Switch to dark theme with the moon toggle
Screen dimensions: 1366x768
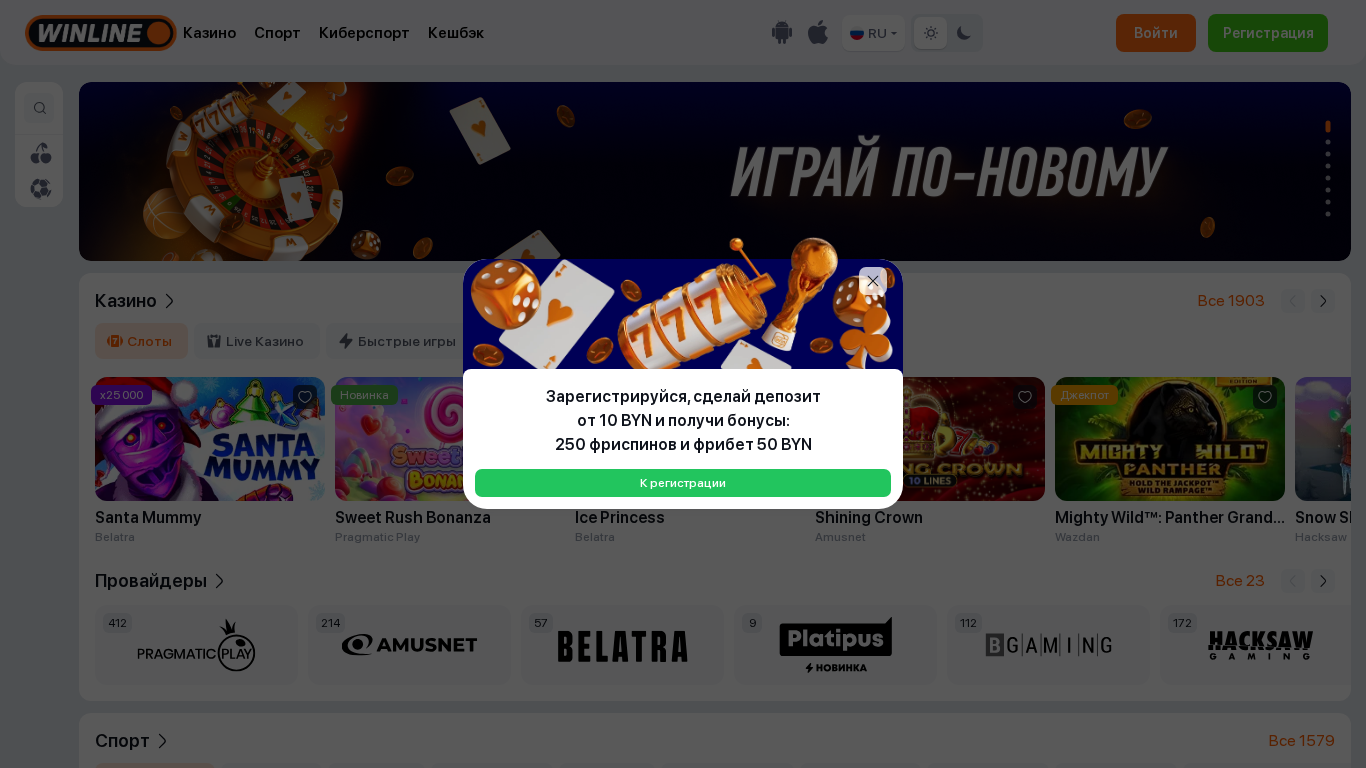[x=964, y=33]
